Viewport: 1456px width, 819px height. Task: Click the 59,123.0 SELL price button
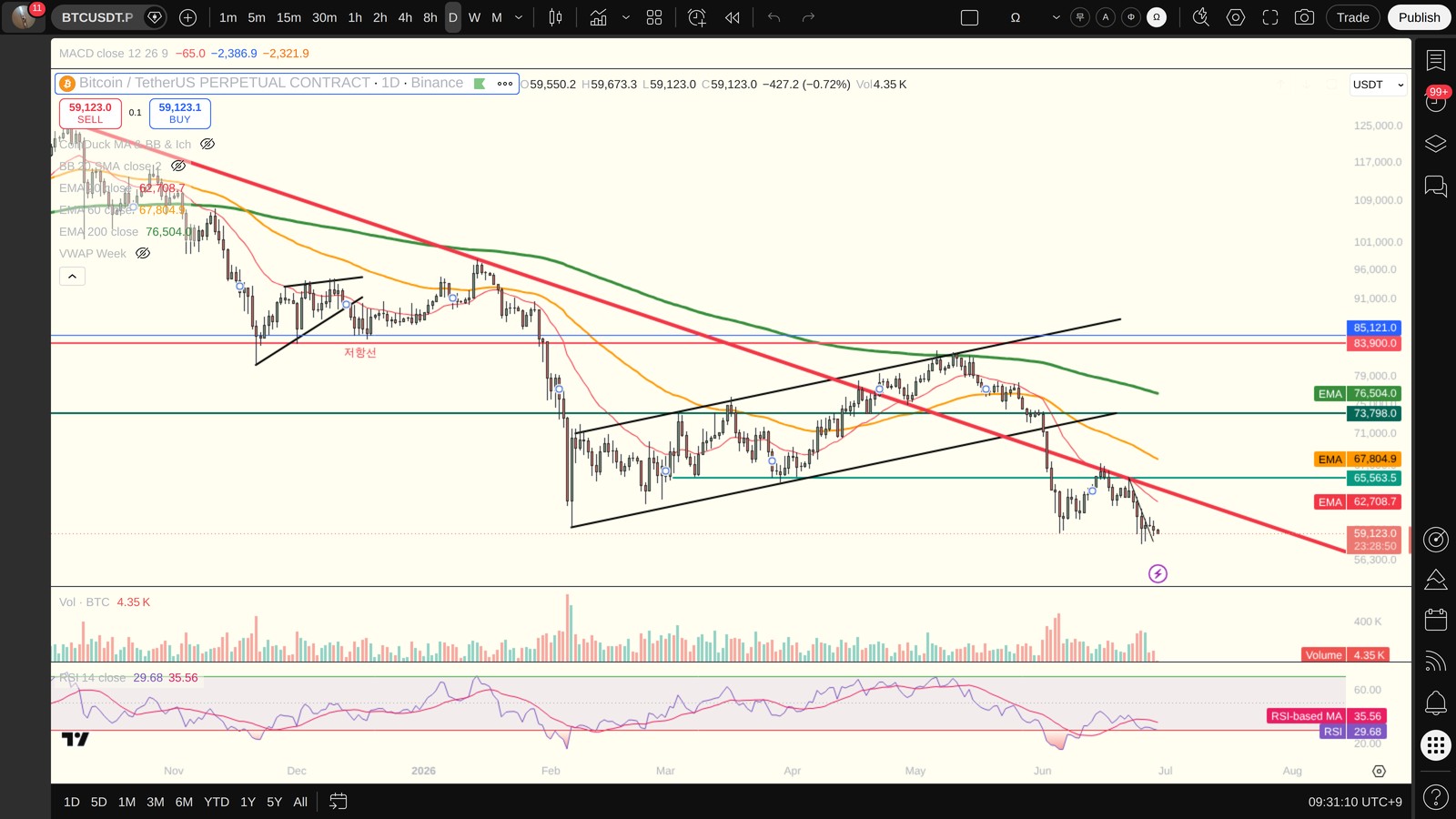[90, 113]
